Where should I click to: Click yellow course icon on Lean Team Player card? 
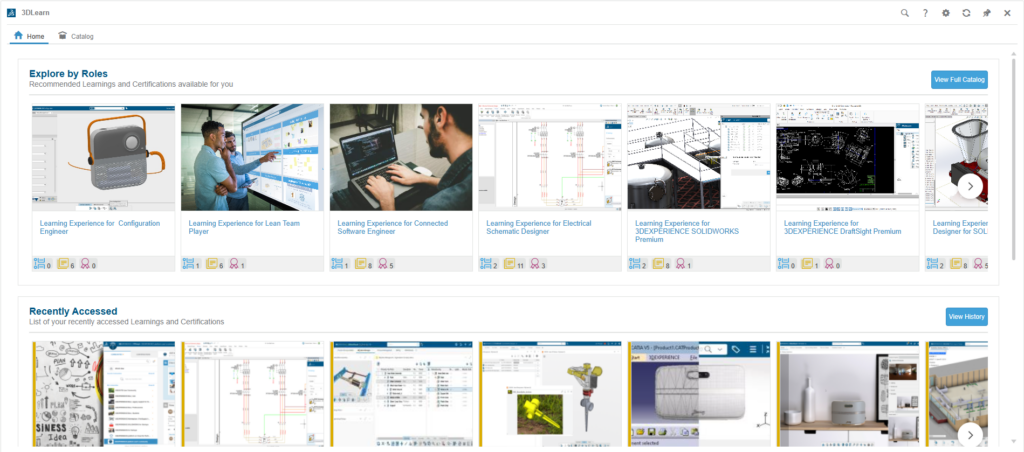(212, 264)
